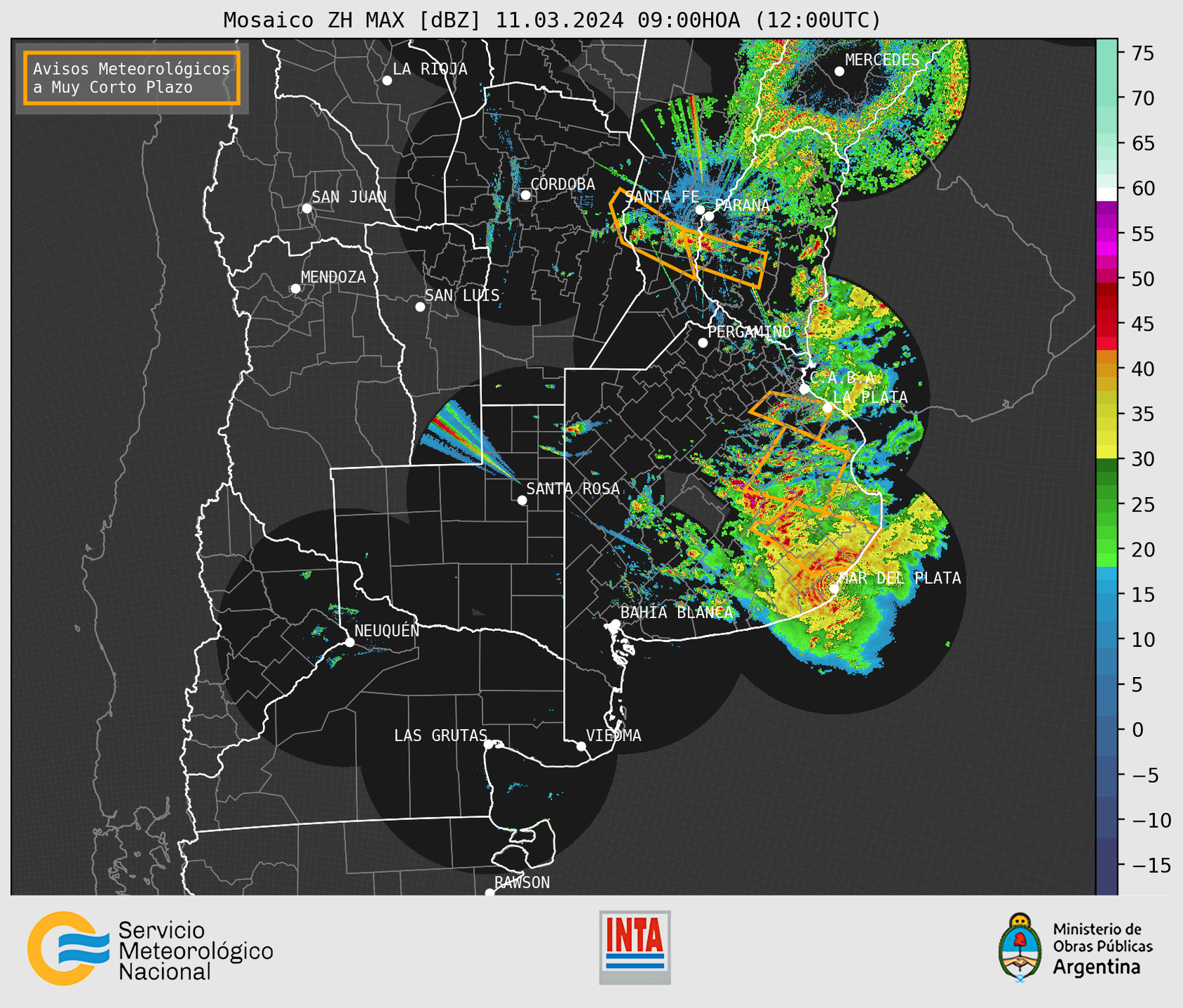This screenshot has width=1183, height=1008.
Task: Click the CÓRDOBA city marker dot
Action: tap(525, 195)
